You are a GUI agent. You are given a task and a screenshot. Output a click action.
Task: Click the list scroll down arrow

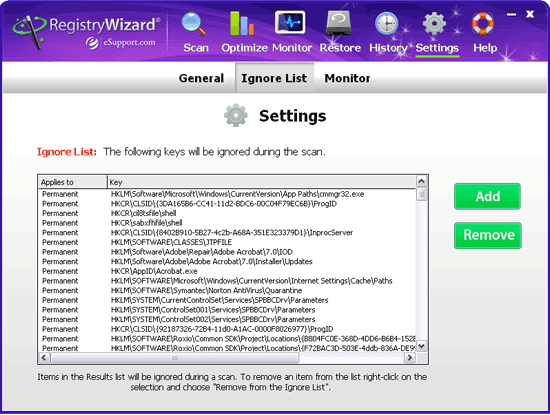(x=422, y=346)
